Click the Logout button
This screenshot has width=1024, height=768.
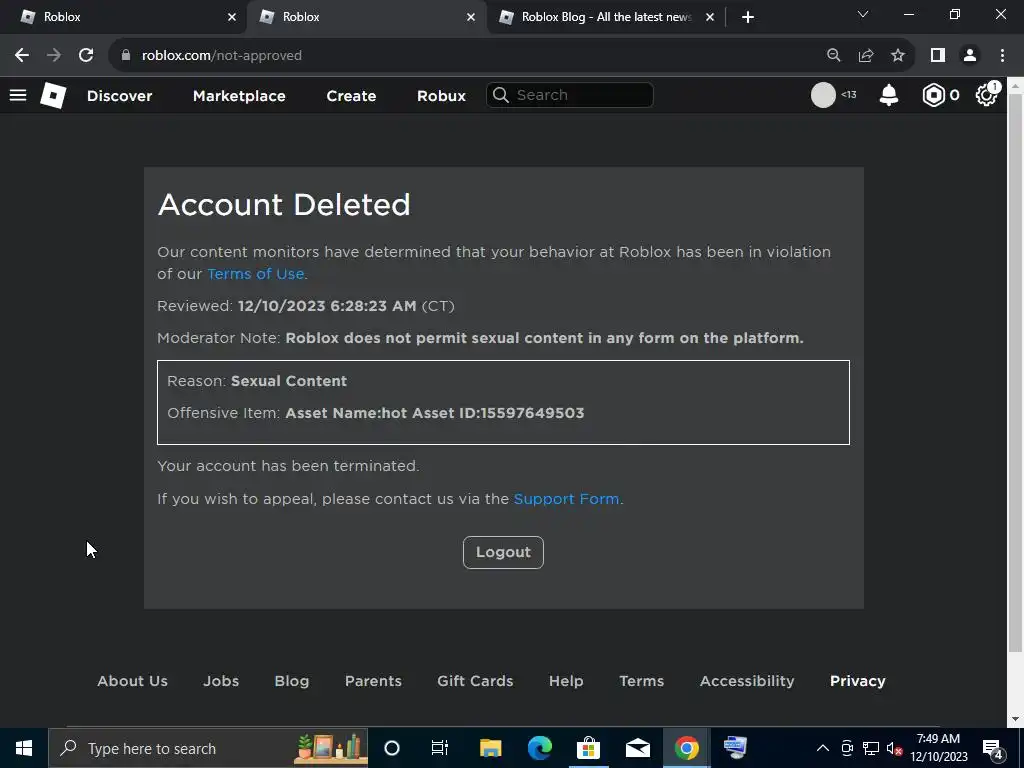[x=503, y=552]
